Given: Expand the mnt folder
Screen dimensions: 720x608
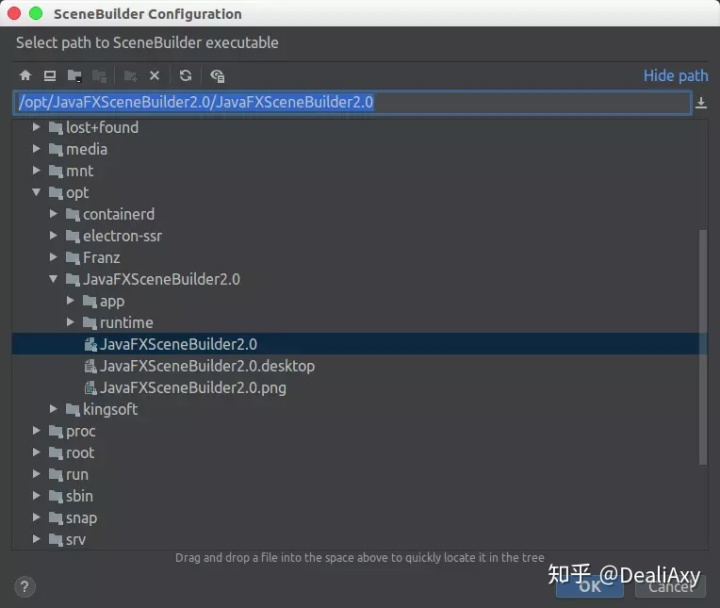Looking at the screenshot, I should point(36,170).
